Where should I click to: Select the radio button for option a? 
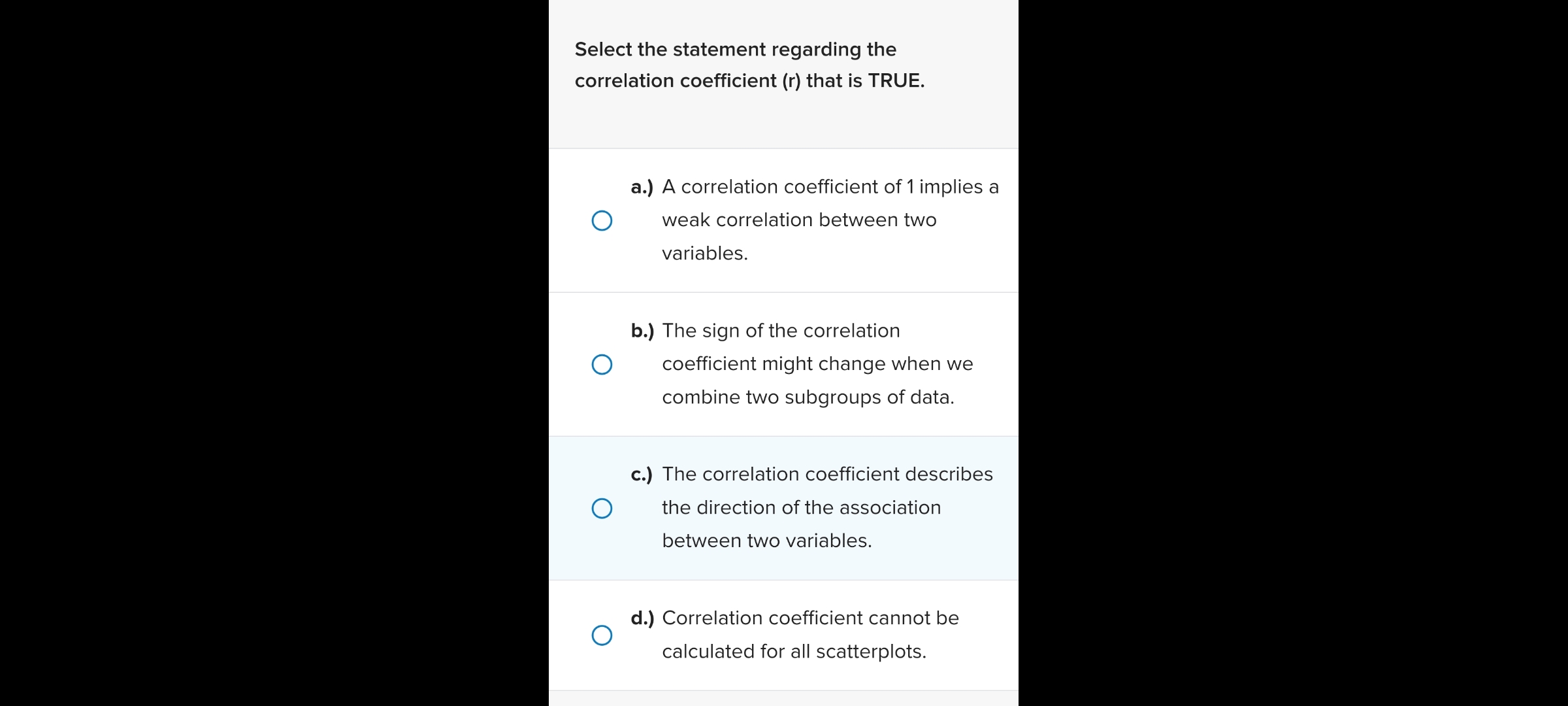click(602, 221)
